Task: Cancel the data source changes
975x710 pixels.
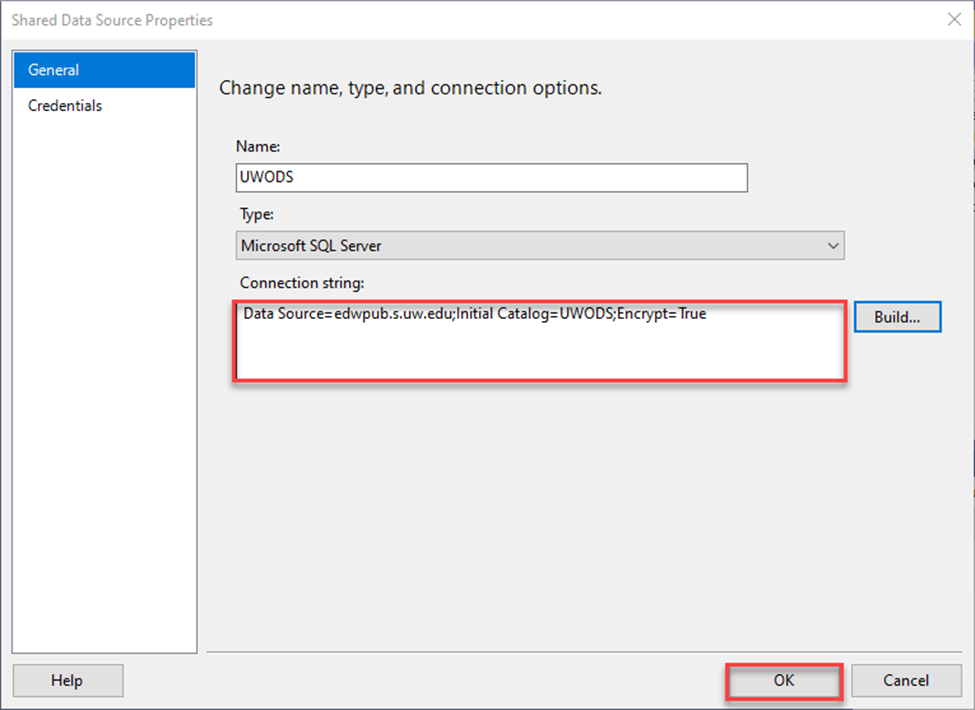Action: click(906, 680)
